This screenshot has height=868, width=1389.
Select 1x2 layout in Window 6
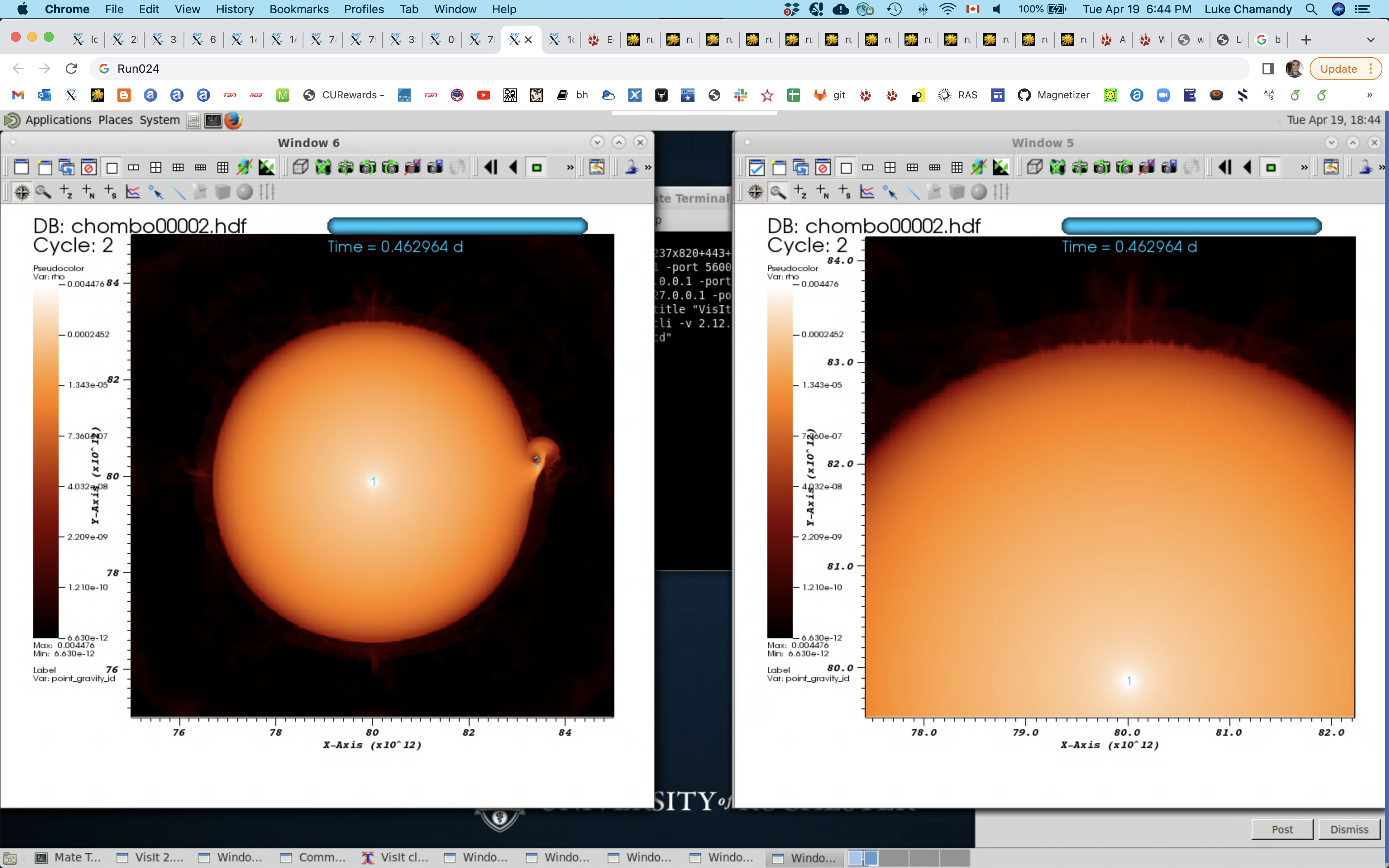point(133,167)
